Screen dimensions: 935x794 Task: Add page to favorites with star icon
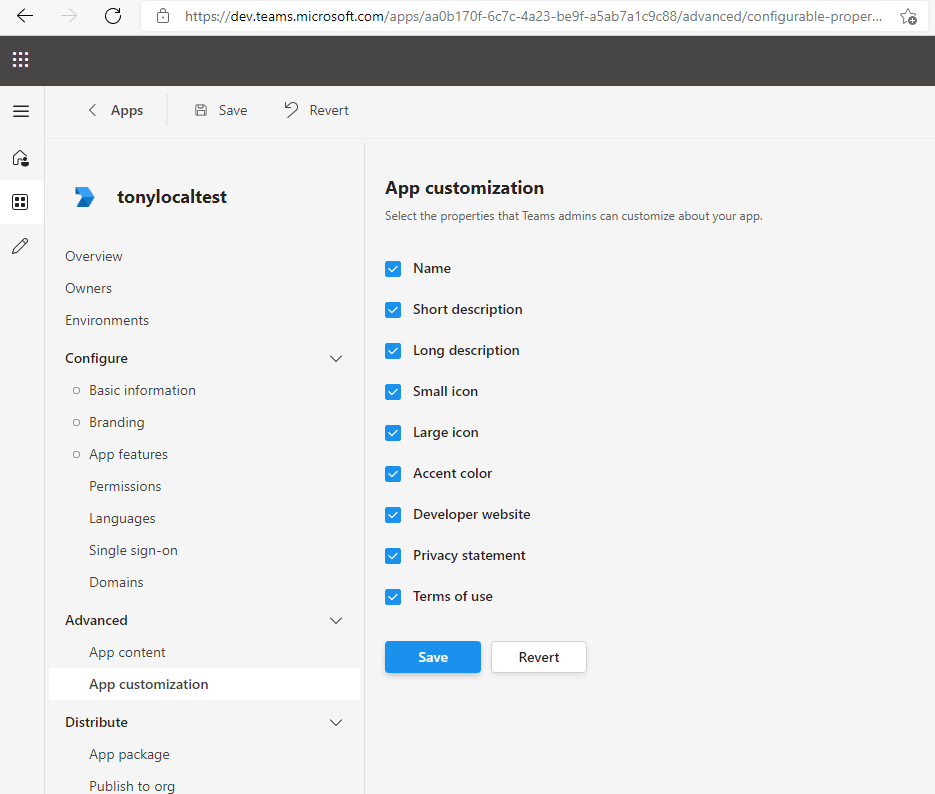point(908,17)
